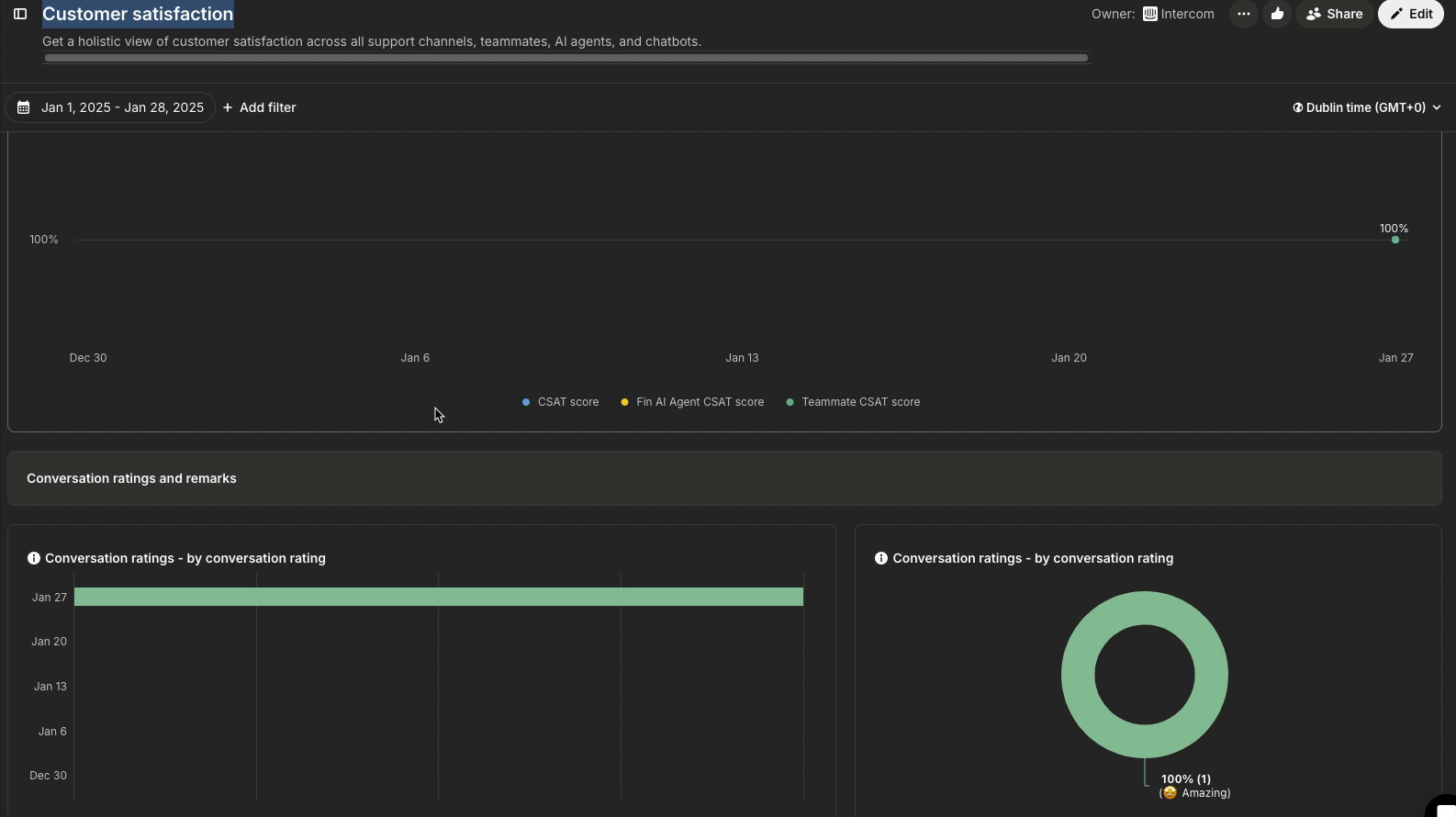Click Add filter

point(259,107)
